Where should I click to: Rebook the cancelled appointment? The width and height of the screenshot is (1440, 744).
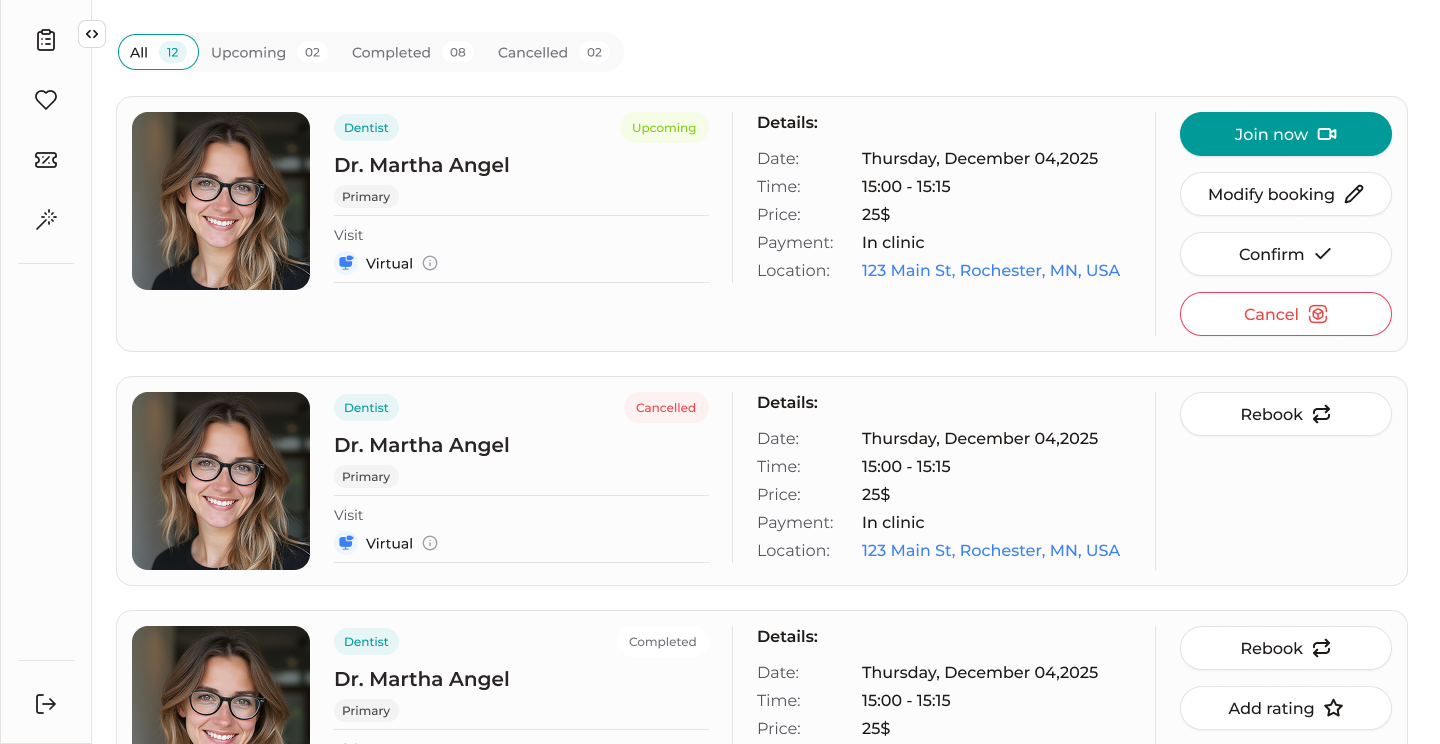(1286, 414)
